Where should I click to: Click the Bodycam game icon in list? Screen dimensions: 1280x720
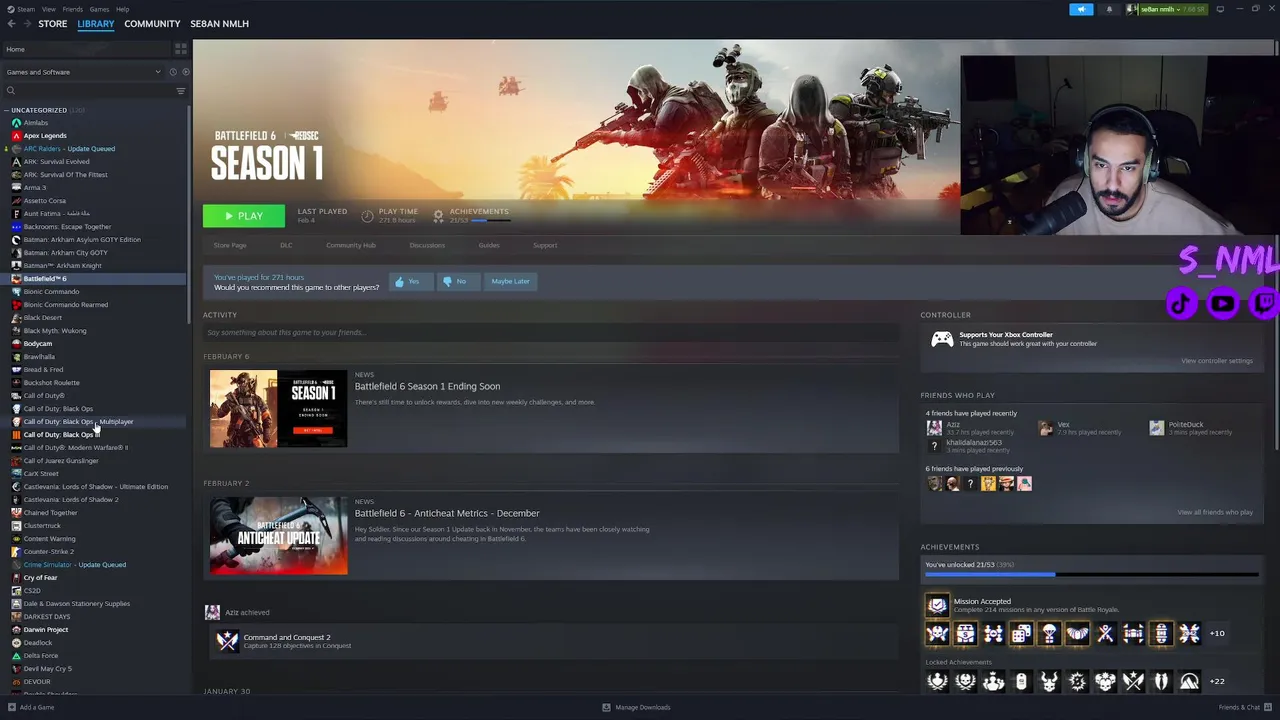pyautogui.click(x=16, y=344)
